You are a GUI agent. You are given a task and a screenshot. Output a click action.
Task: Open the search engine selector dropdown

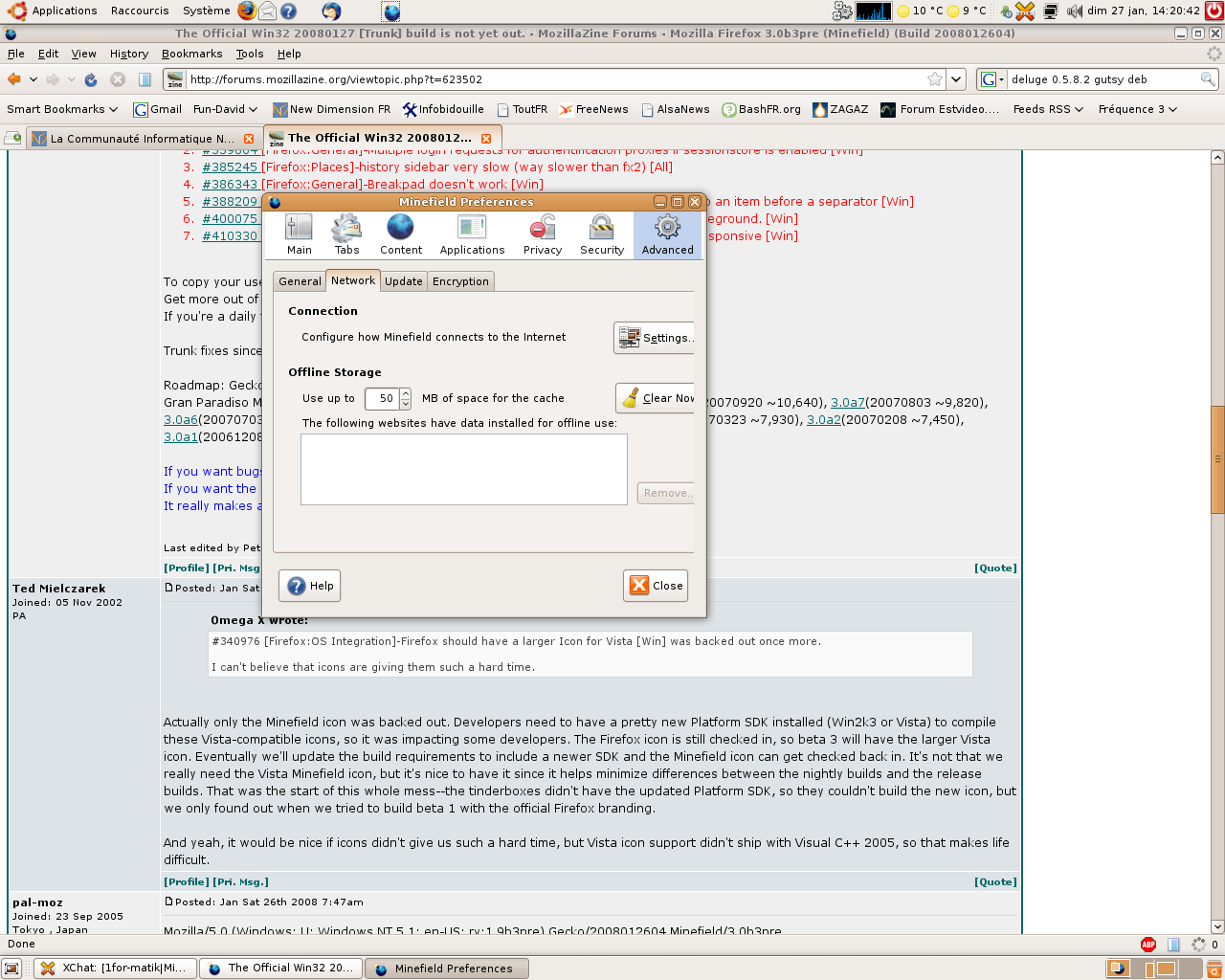tap(992, 79)
